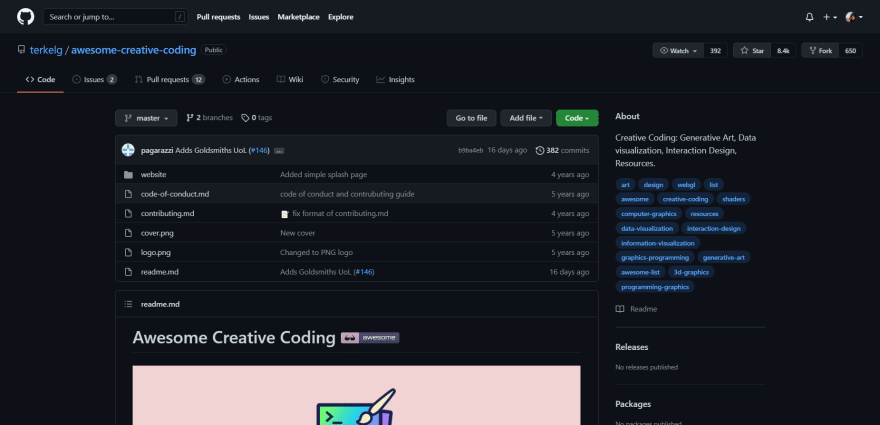Switch to the Actions tab
The height and width of the screenshot is (425, 880).
click(241, 80)
